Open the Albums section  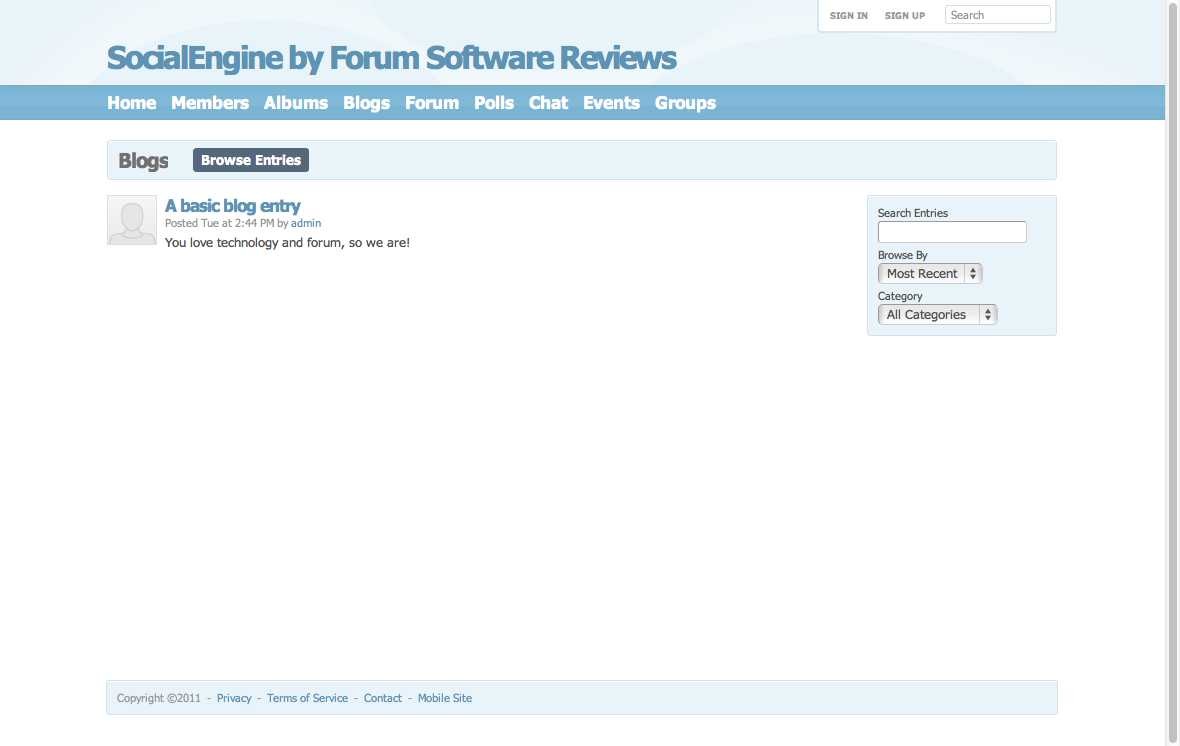pyautogui.click(x=296, y=103)
